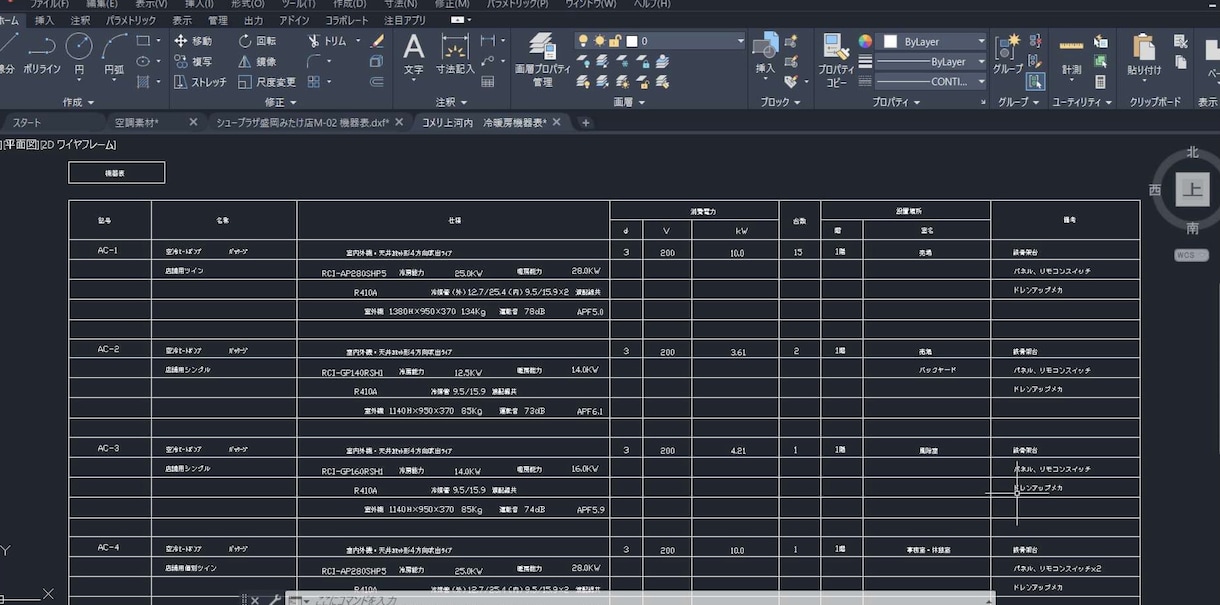The width and height of the screenshot is (1220, 605).
Task: Click the white layer color swatch
Action: (632, 41)
